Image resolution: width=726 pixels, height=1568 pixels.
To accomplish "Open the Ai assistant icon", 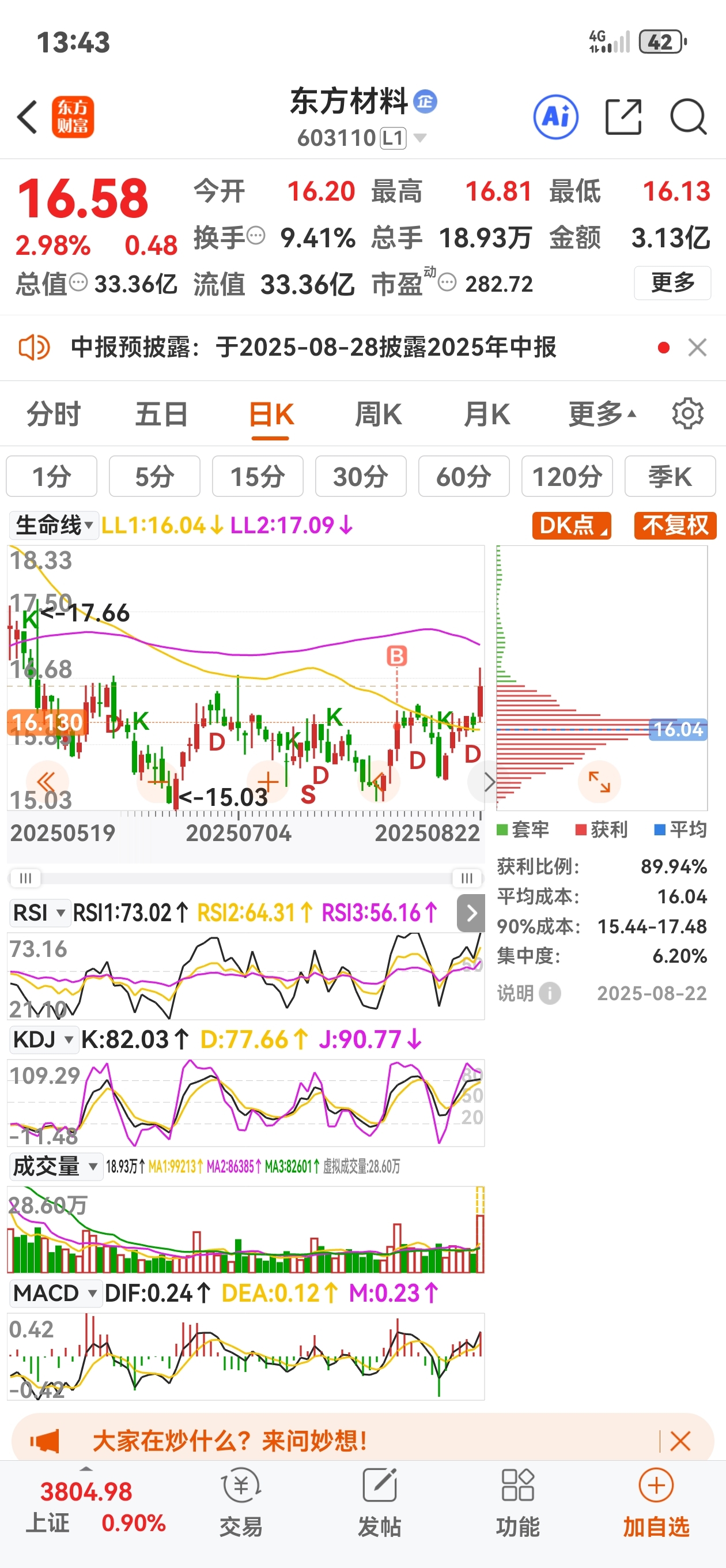I will pyautogui.click(x=555, y=117).
